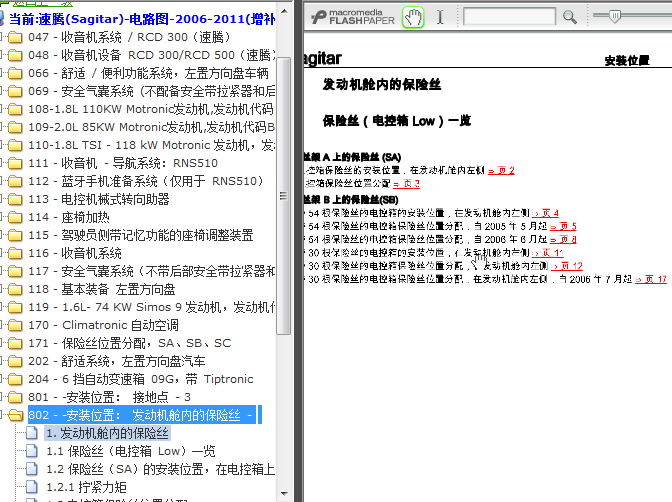Viewport: 672px width, 502px height.
Task: Select 115 - 驾驶员侧带记忆功能的座椅调整装置
Action: pyautogui.click(x=141, y=235)
